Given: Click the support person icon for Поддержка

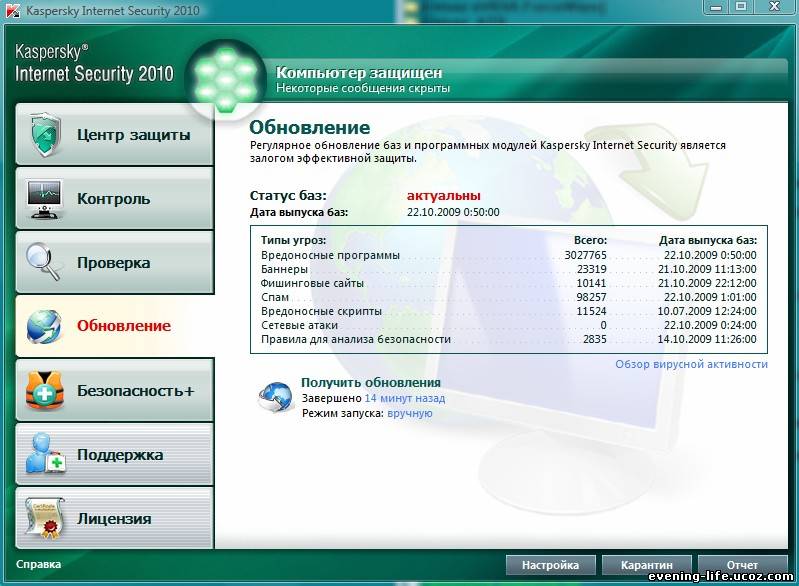Looking at the screenshot, I should [45, 454].
